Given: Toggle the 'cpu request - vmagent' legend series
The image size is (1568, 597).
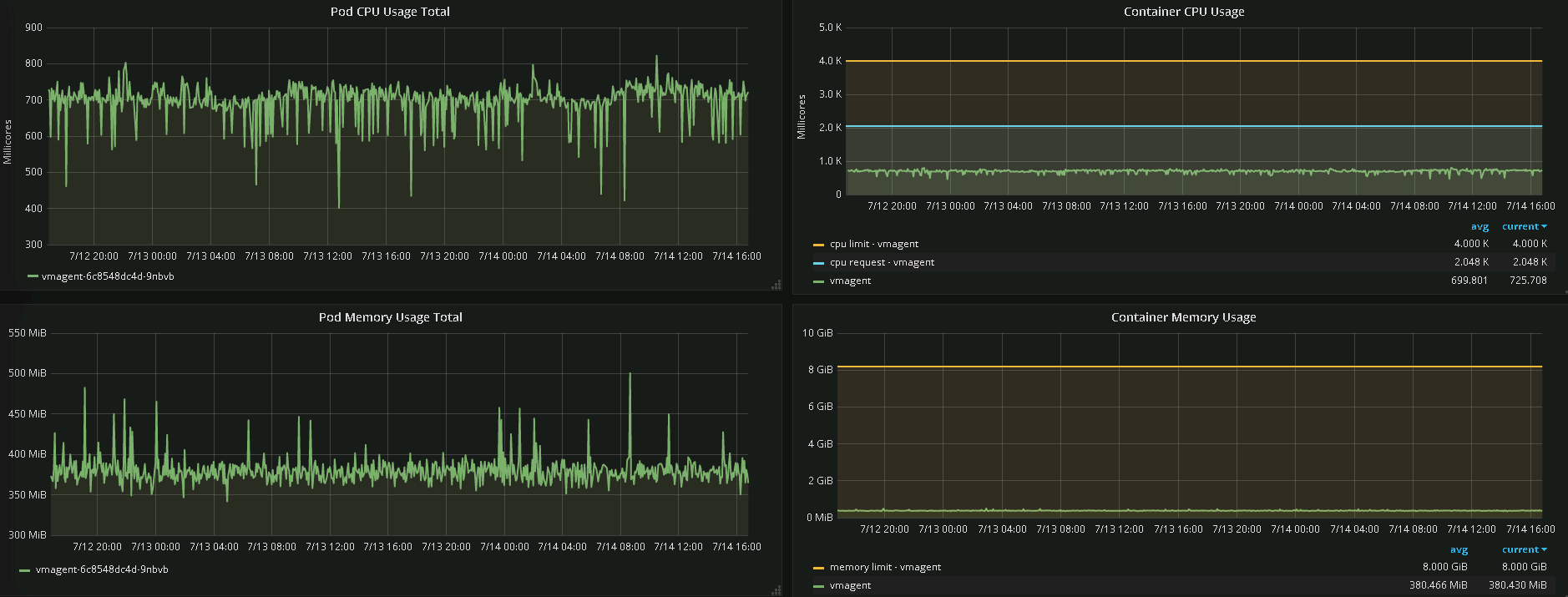Looking at the screenshot, I should [882, 262].
